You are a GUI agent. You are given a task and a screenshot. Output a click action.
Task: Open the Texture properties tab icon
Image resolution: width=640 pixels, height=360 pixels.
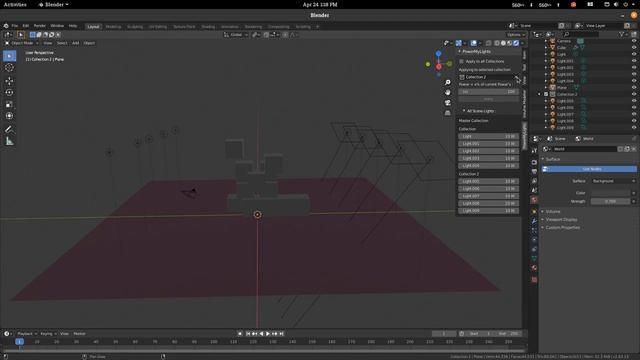coord(534,280)
